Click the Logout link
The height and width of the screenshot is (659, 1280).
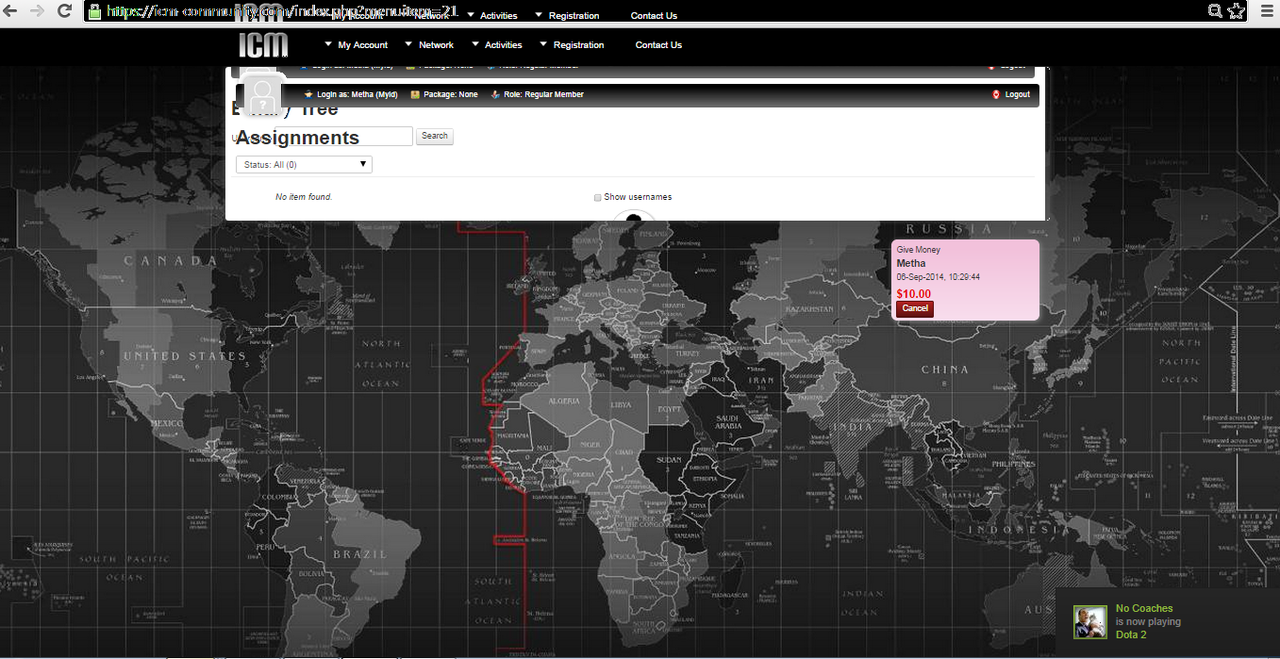[1017, 95]
